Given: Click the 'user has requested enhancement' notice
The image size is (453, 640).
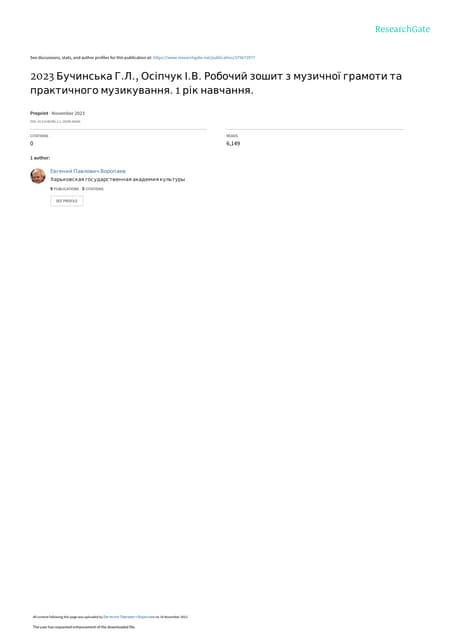Looking at the screenshot, I should tap(84, 627).
